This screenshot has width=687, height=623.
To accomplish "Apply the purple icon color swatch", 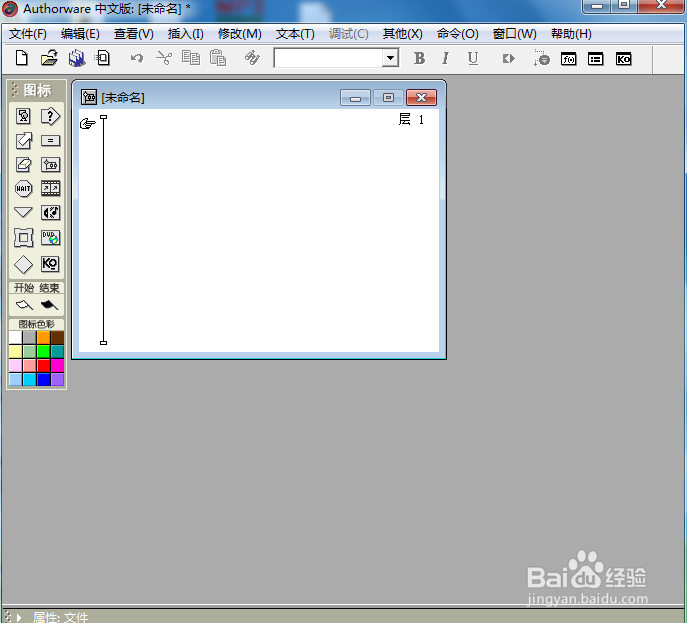I will 57,379.
